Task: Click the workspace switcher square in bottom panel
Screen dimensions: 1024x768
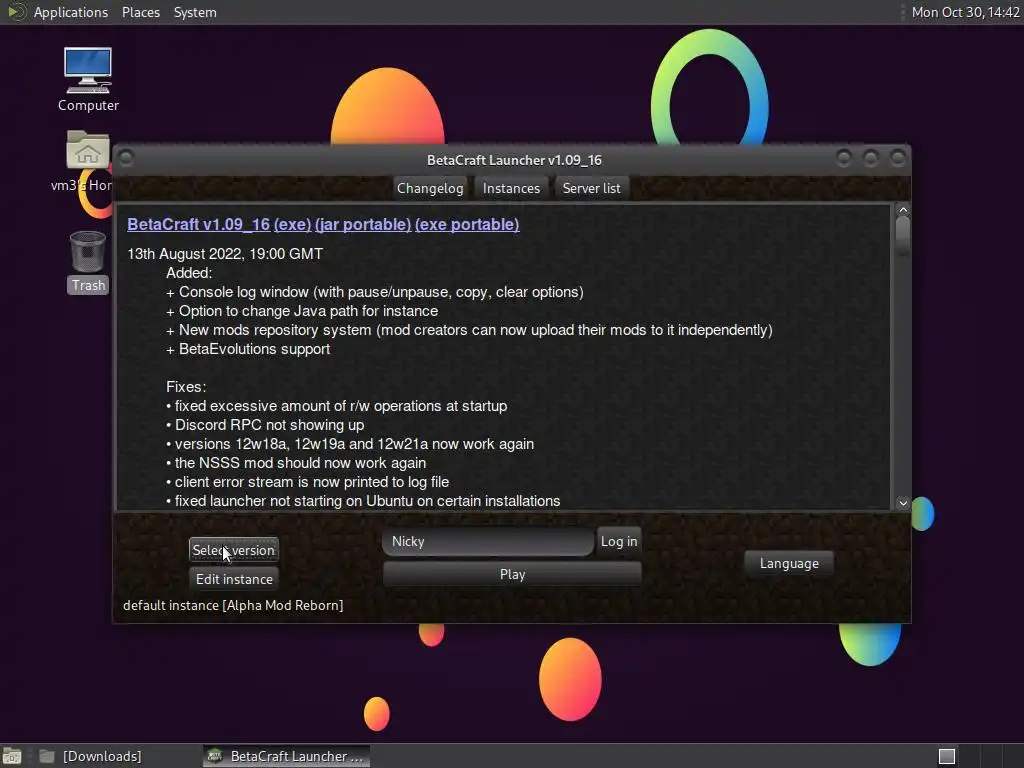Action: click(x=947, y=756)
